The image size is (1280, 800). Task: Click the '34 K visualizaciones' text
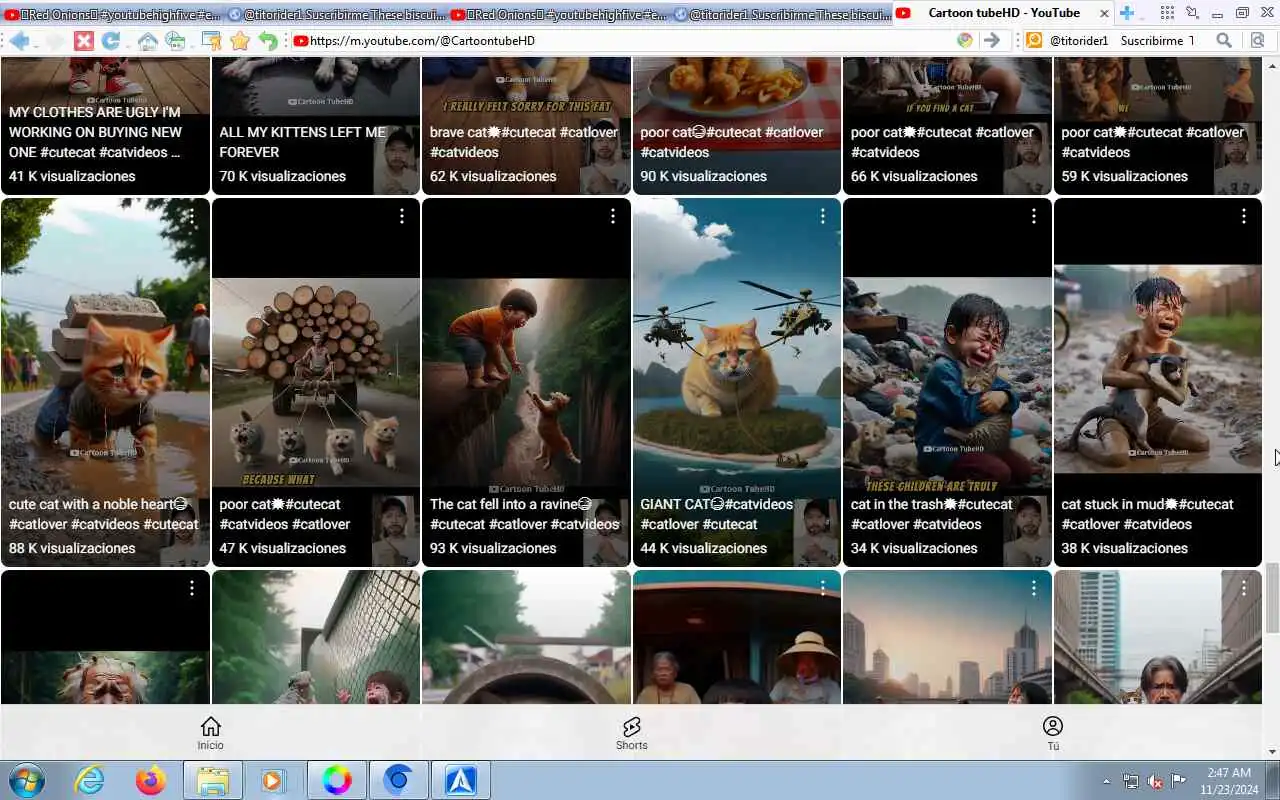914,548
